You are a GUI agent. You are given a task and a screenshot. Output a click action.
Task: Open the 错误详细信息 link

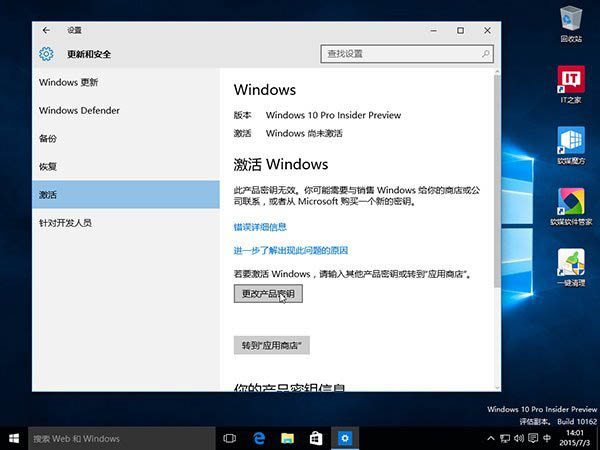(x=260, y=227)
